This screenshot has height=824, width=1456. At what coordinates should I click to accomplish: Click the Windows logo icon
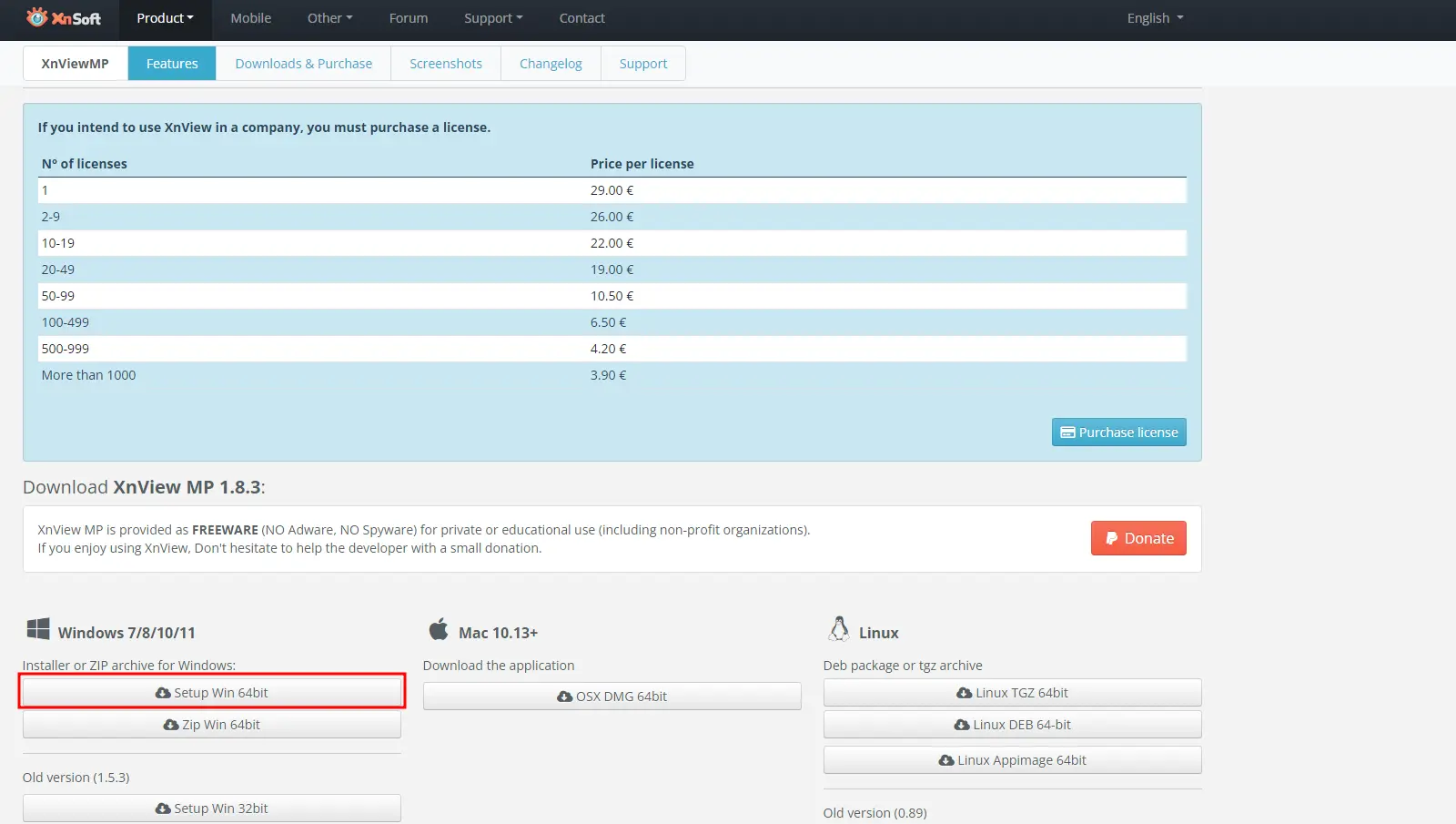click(38, 629)
